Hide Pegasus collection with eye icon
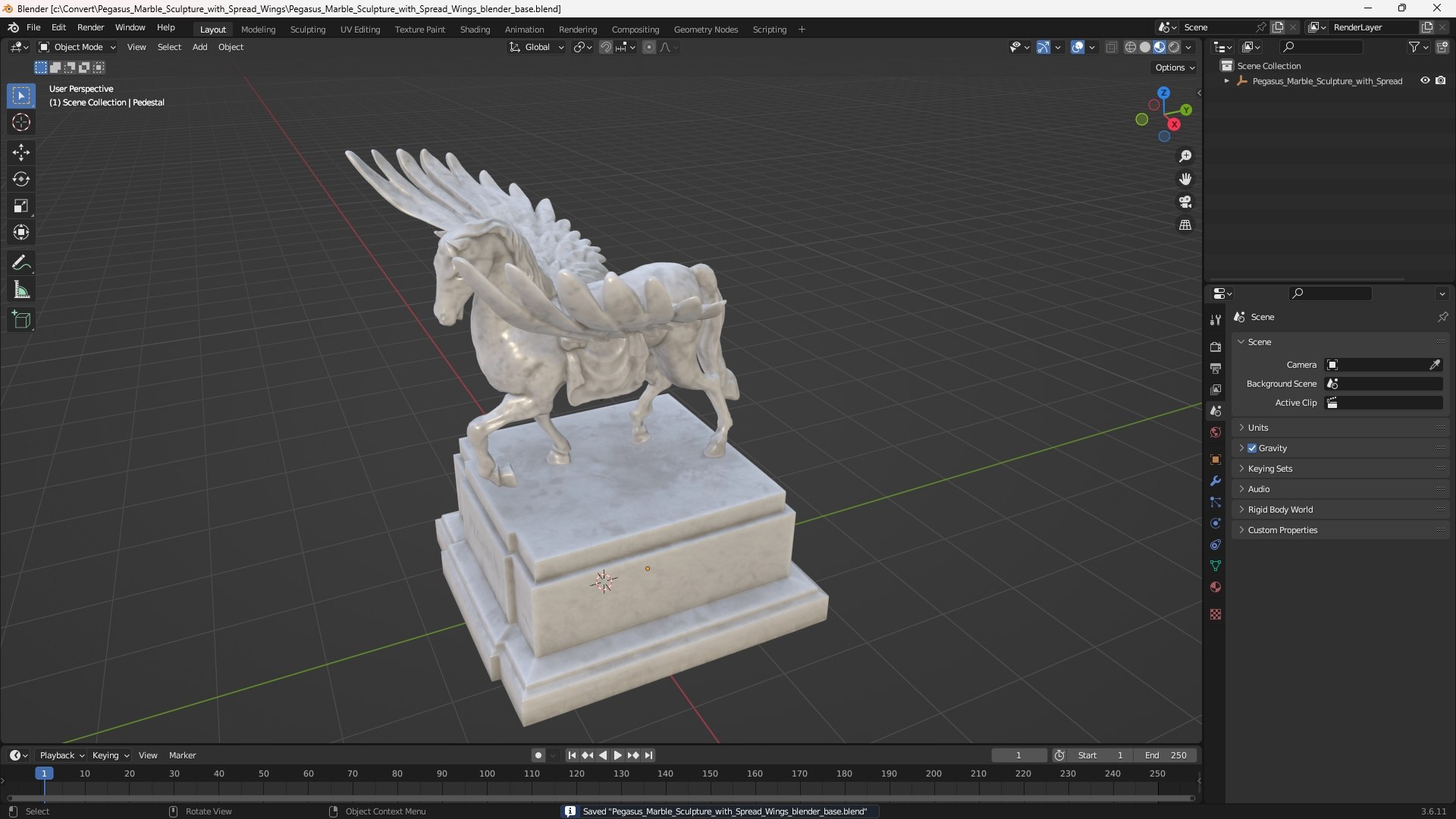The width and height of the screenshot is (1456, 819). (x=1425, y=80)
